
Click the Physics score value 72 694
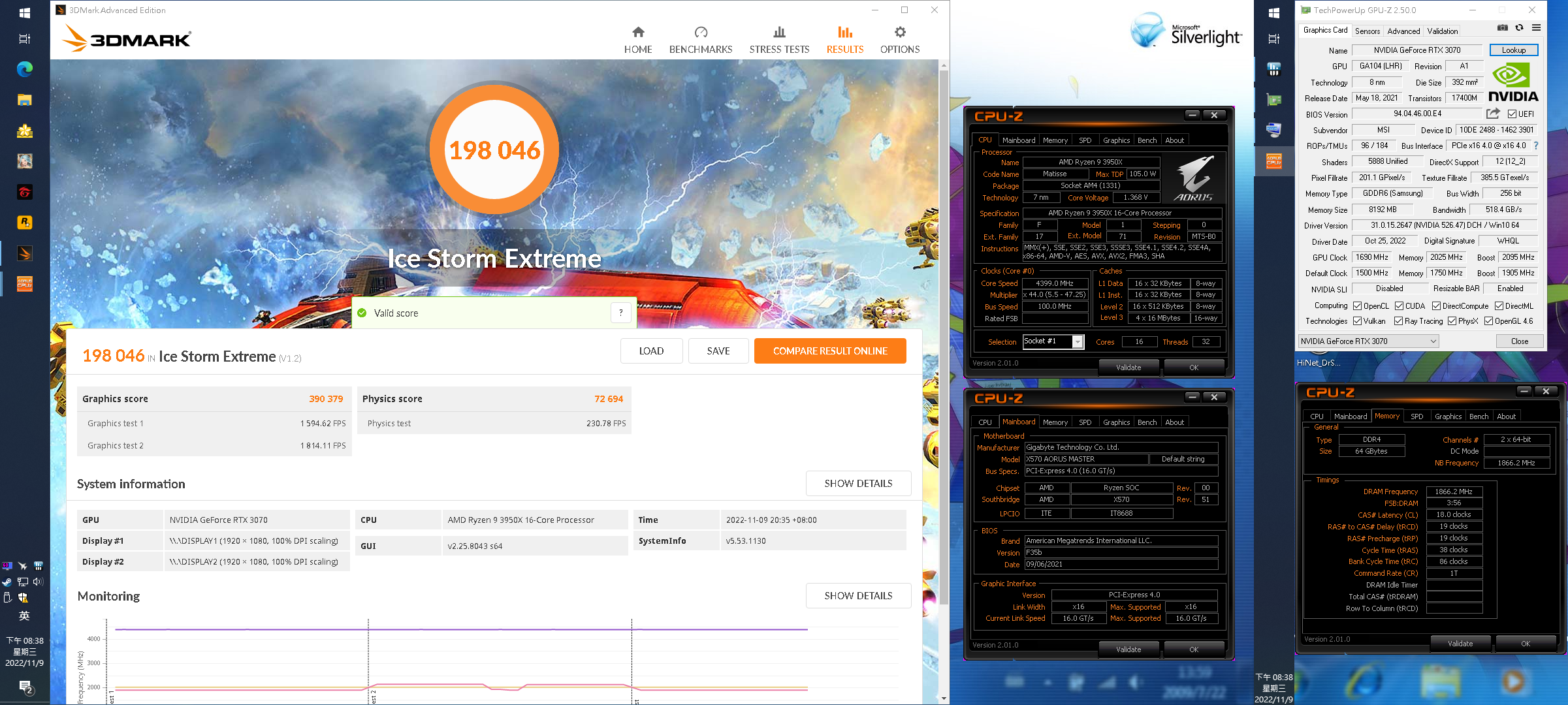(x=609, y=399)
